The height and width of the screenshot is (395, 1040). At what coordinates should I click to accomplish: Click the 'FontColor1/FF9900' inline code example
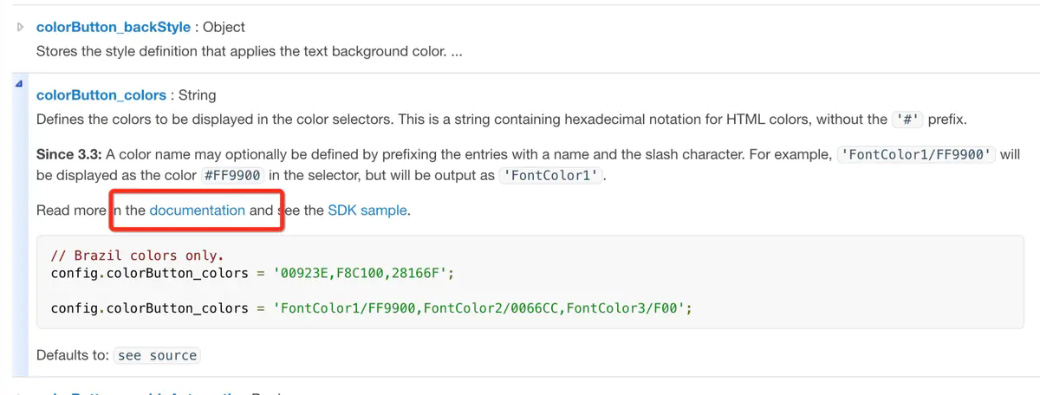tap(917, 154)
